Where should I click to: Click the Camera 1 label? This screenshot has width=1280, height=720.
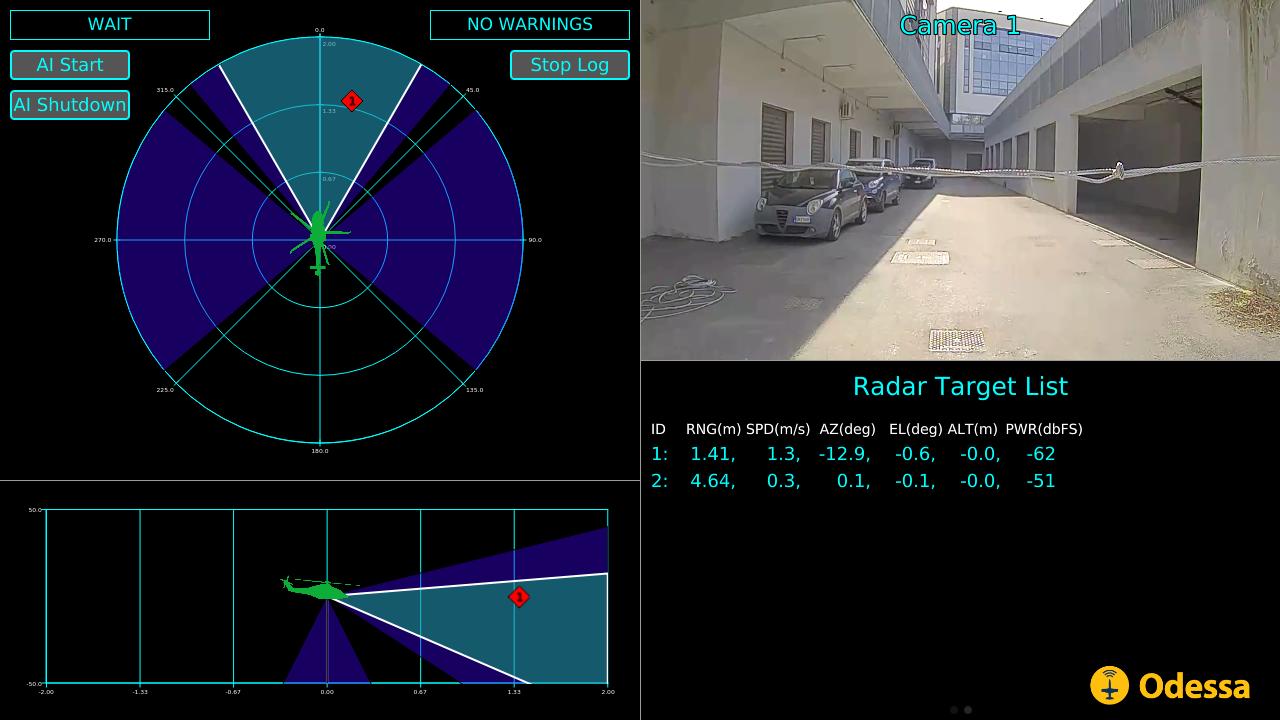(x=959, y=26)
